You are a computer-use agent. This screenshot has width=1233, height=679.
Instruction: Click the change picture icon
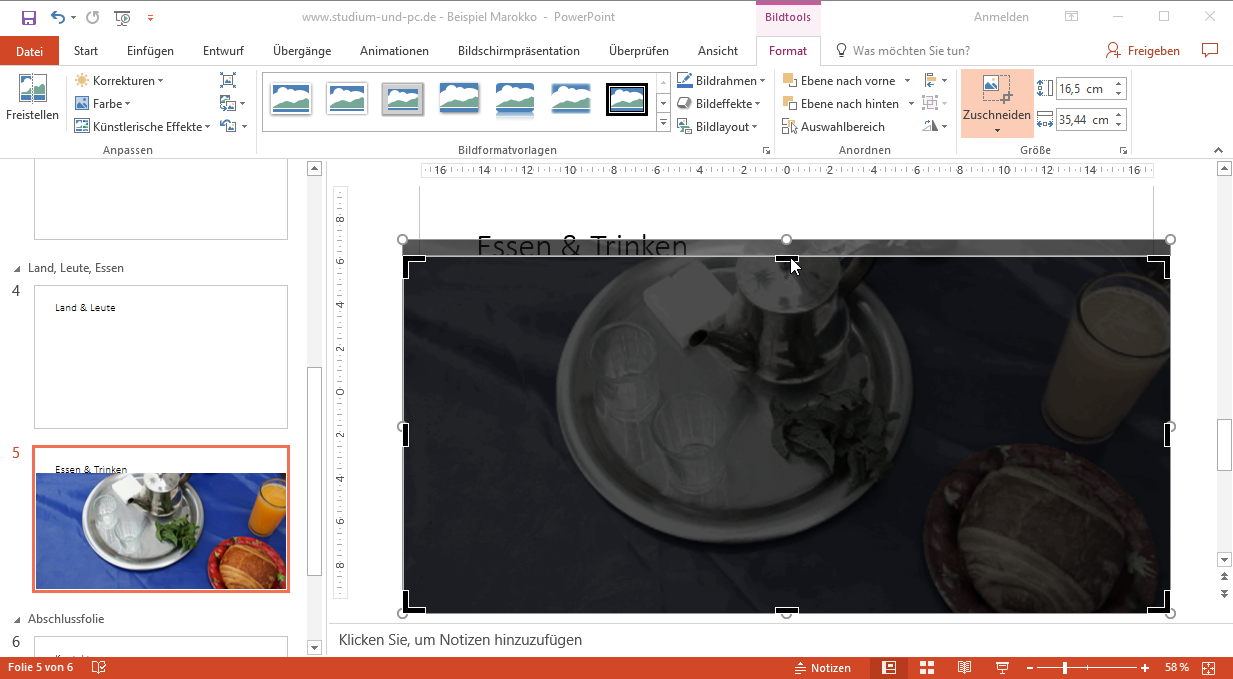228,103
